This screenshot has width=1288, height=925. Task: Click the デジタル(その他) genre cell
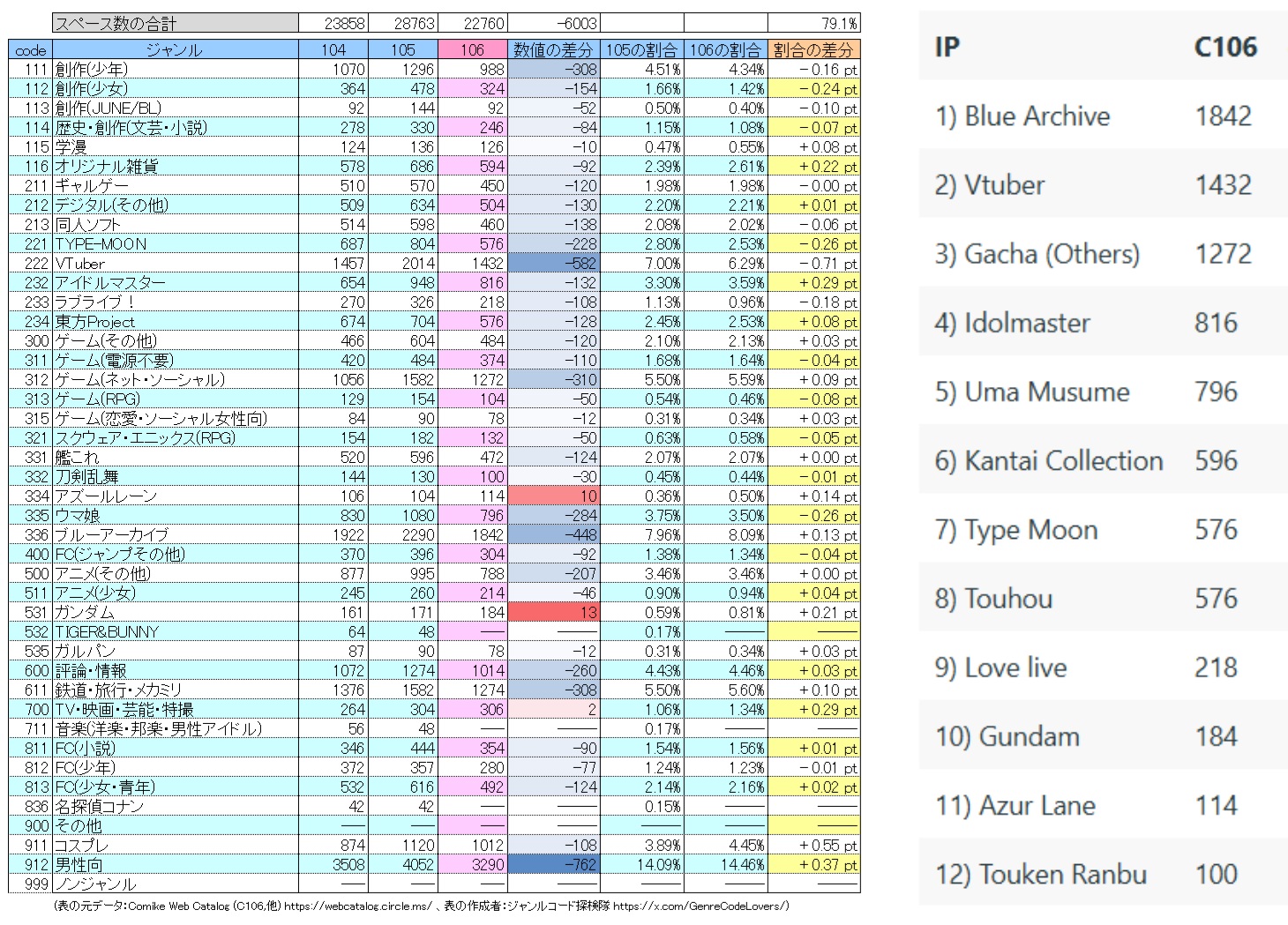175,205
